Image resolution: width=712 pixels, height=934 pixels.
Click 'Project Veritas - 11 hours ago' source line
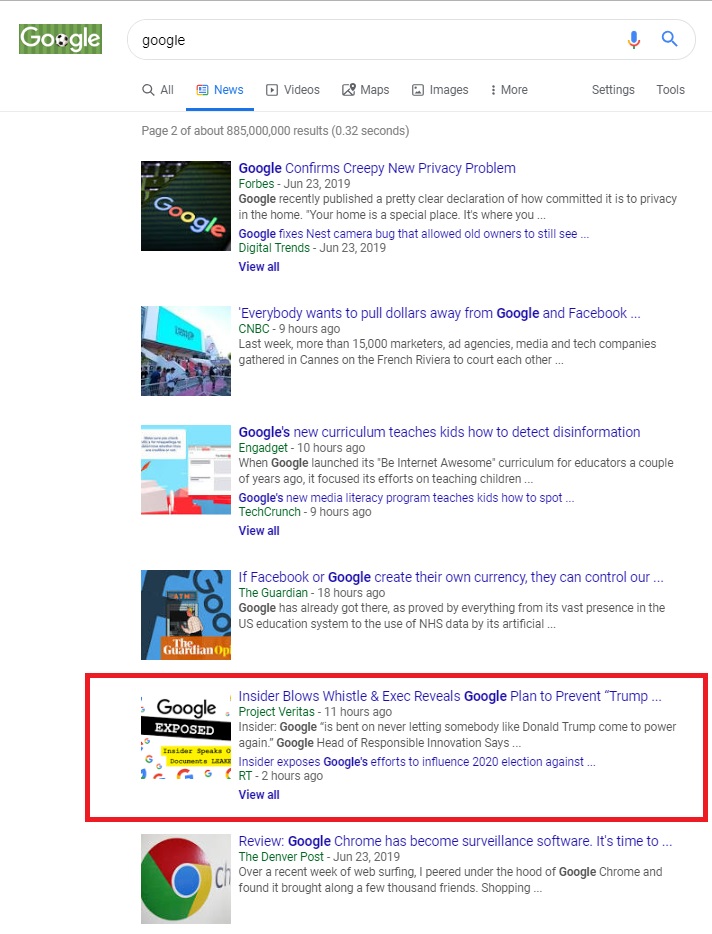(315, 712)
